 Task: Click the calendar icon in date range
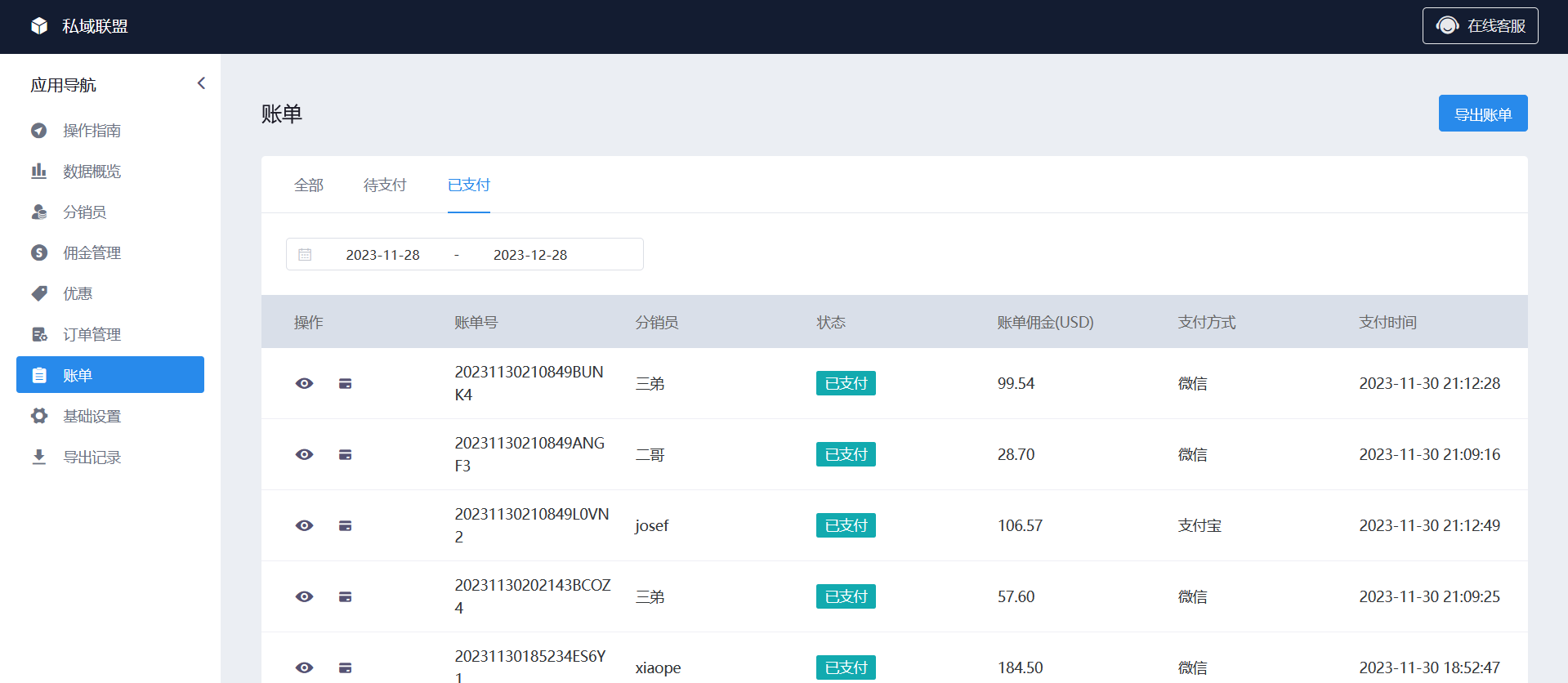[x=305, y=255]
